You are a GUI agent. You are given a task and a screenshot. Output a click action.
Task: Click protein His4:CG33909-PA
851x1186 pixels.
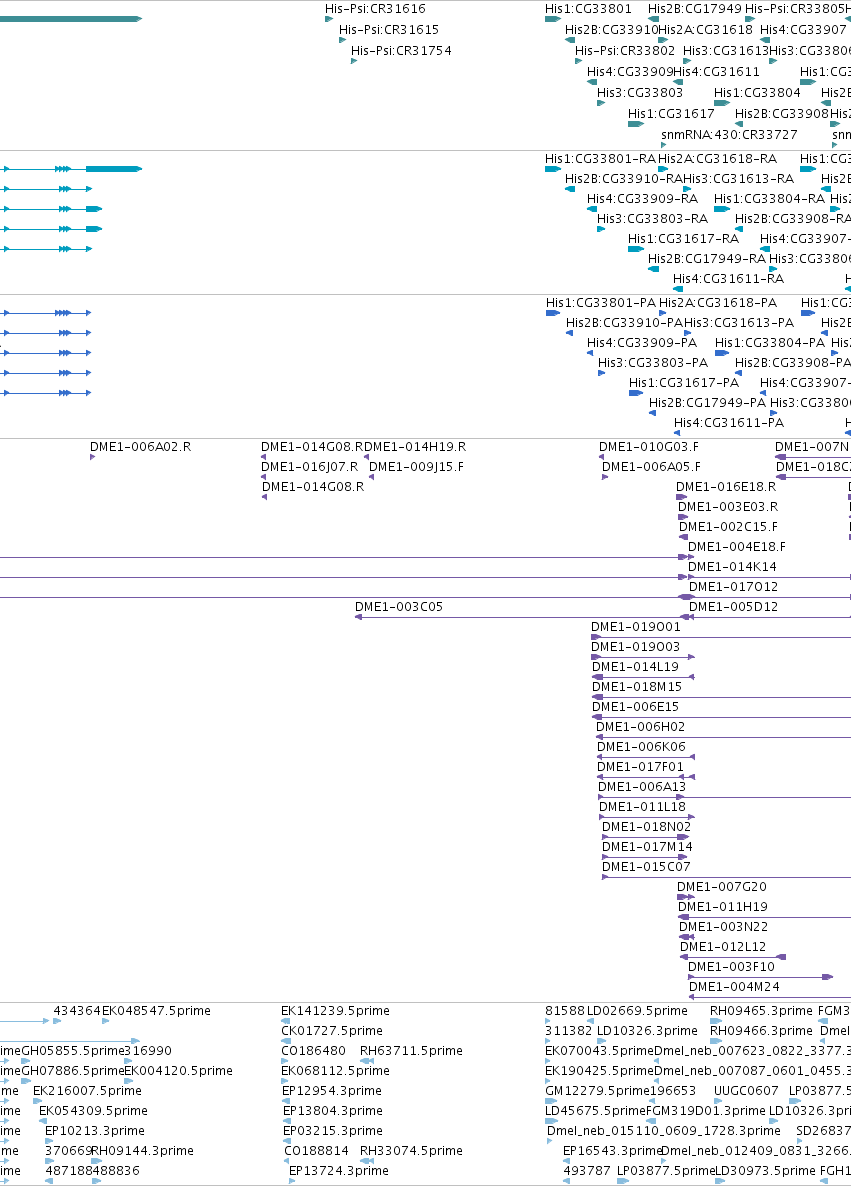tap(642, 343)
